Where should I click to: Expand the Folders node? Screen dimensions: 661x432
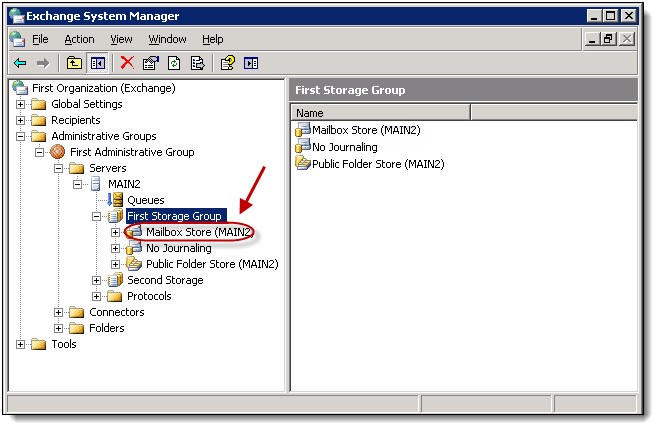click(x=58, y=328)
